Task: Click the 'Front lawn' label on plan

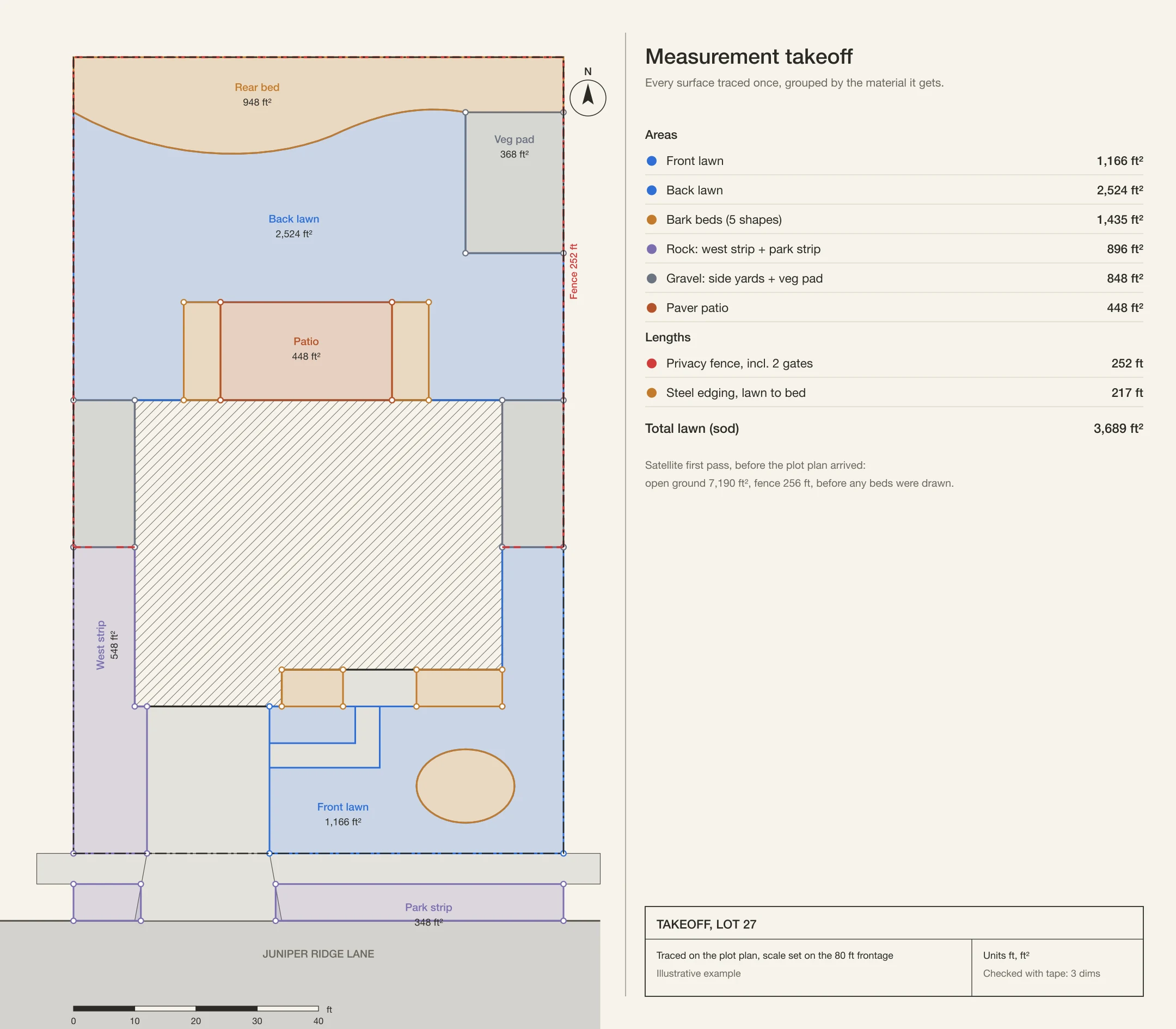Action: click(x=343, y=807)
